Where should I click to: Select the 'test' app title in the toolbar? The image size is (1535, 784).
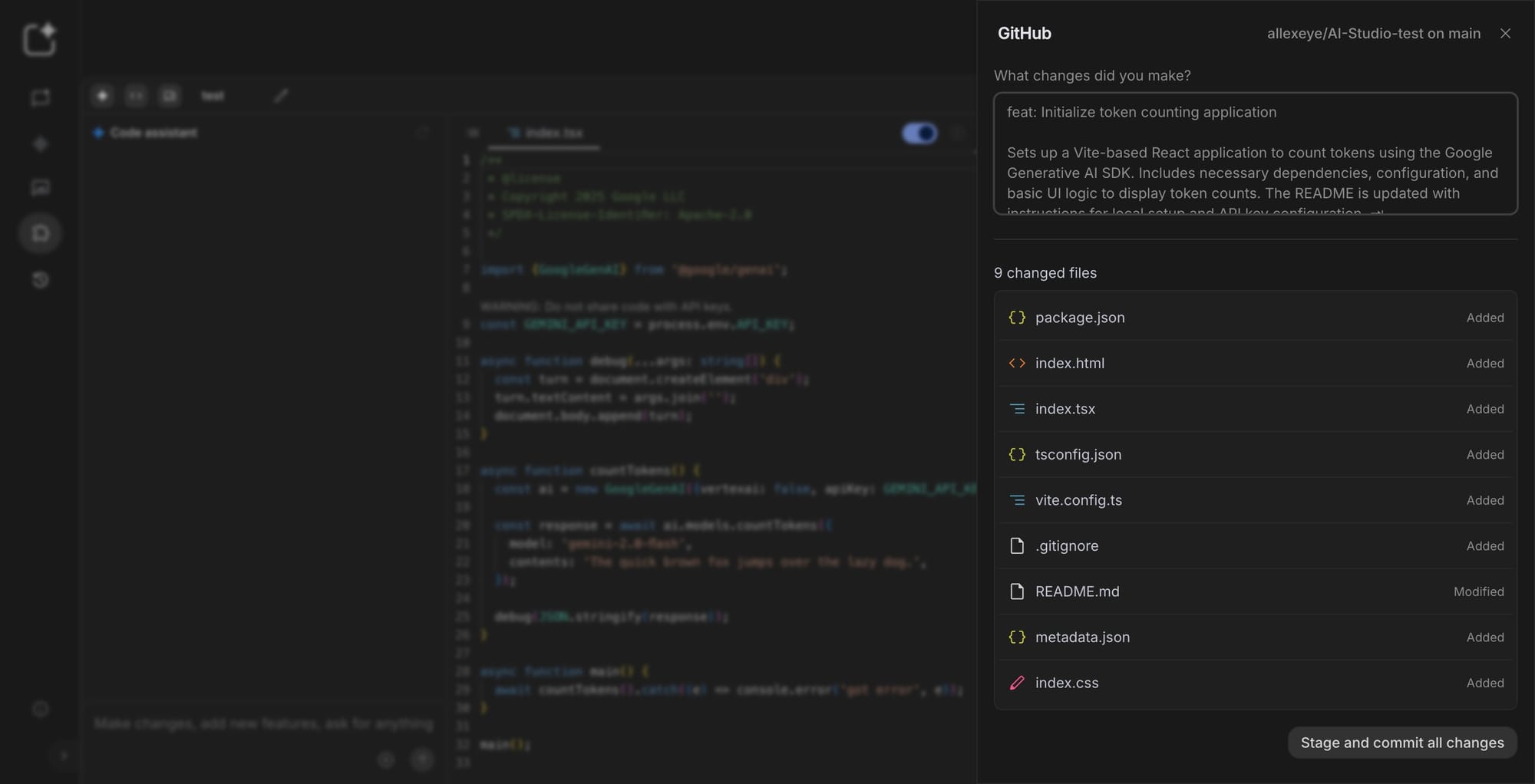(x=213, y=95)
